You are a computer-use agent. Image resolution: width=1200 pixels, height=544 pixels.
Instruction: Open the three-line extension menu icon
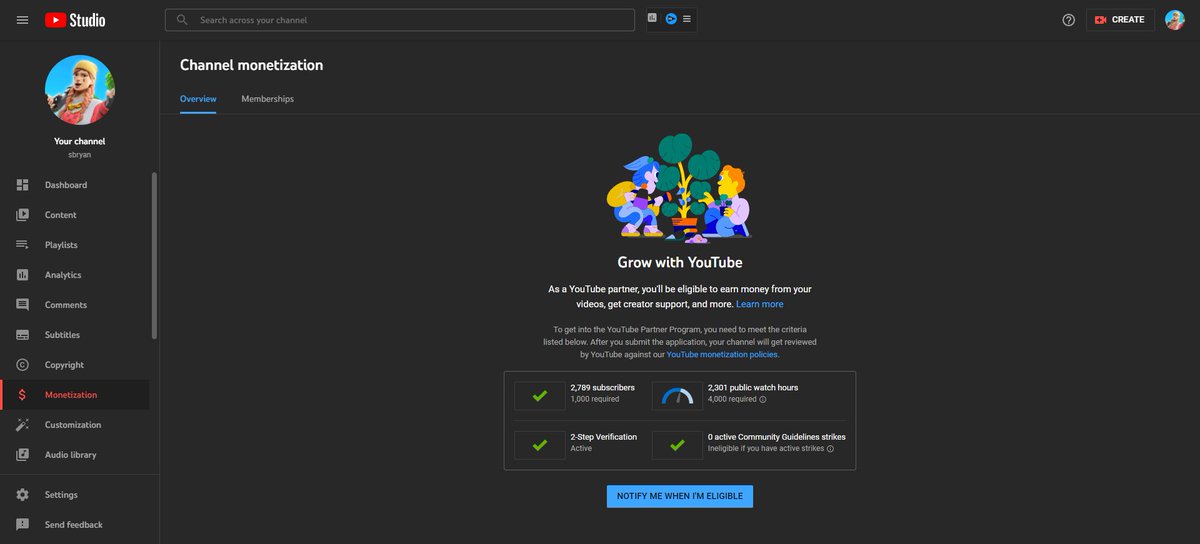tap(687, 19)
